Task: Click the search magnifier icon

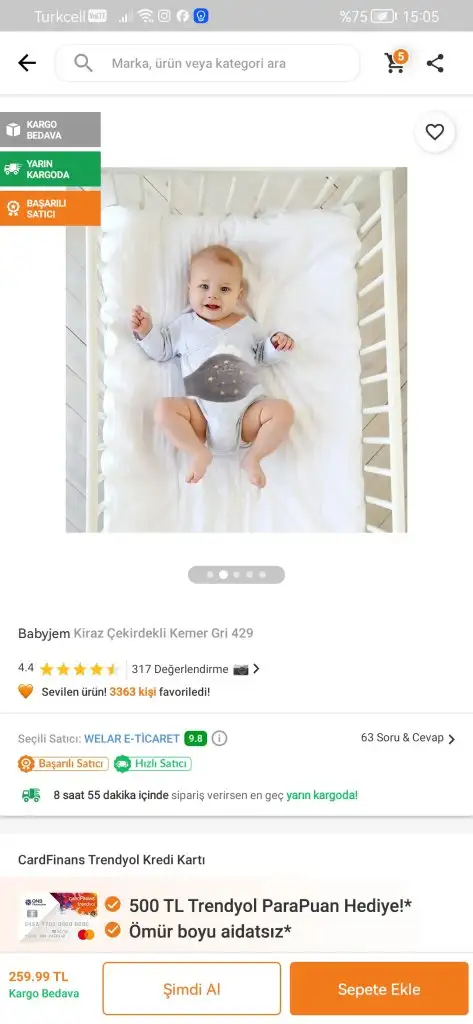Action: [x=84, y=63]
